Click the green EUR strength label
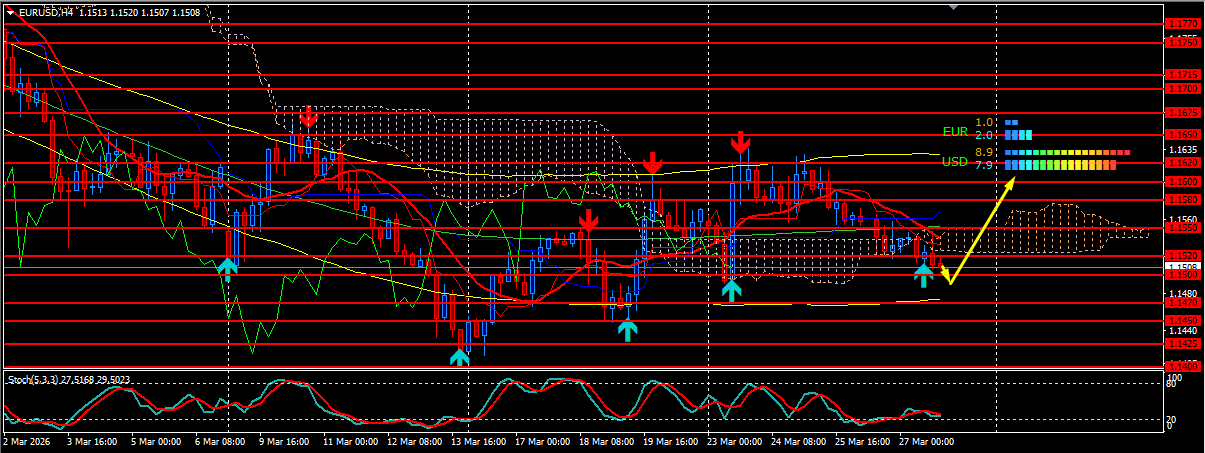The image size is (1205, 453). [x=955, y=131]
